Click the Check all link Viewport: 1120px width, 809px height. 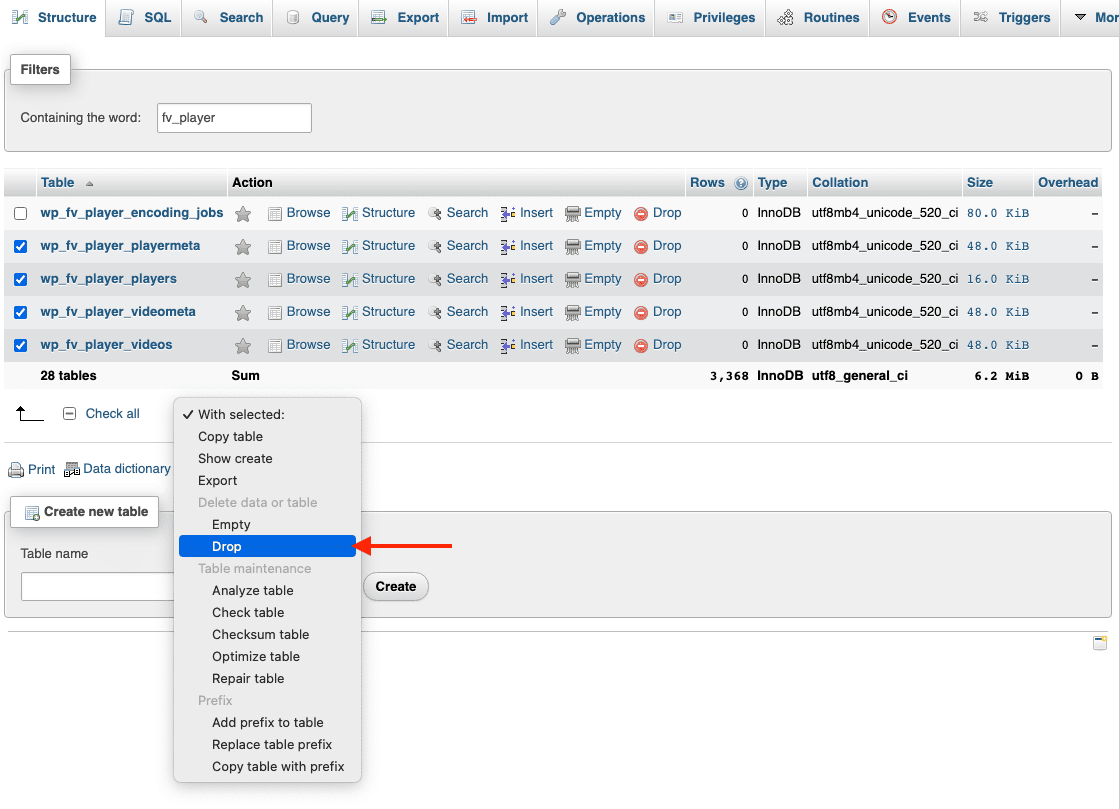click(x=113, y=413)
